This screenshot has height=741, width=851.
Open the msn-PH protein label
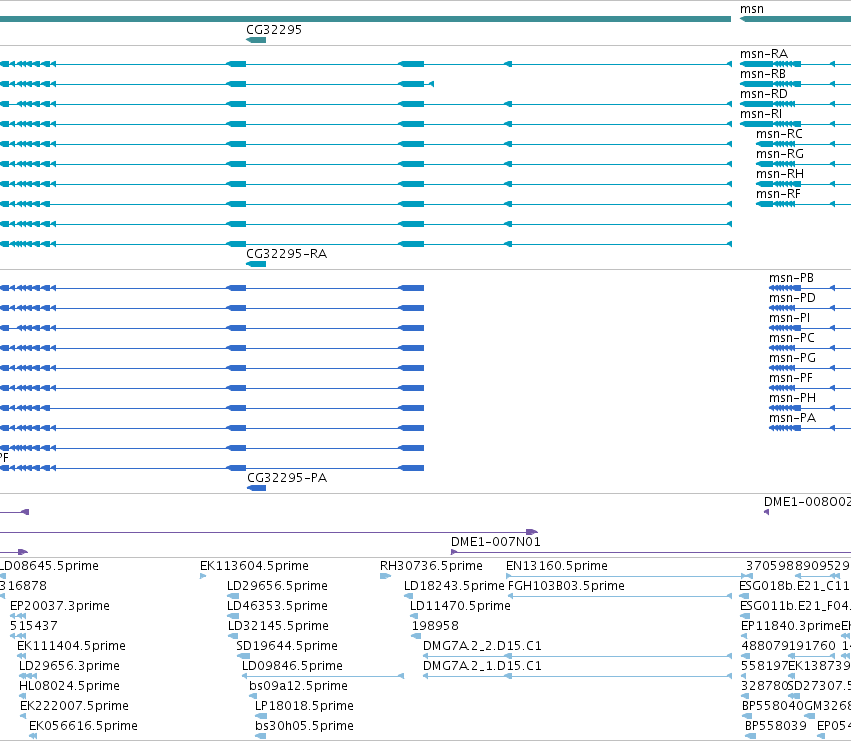tap(792, 398)
